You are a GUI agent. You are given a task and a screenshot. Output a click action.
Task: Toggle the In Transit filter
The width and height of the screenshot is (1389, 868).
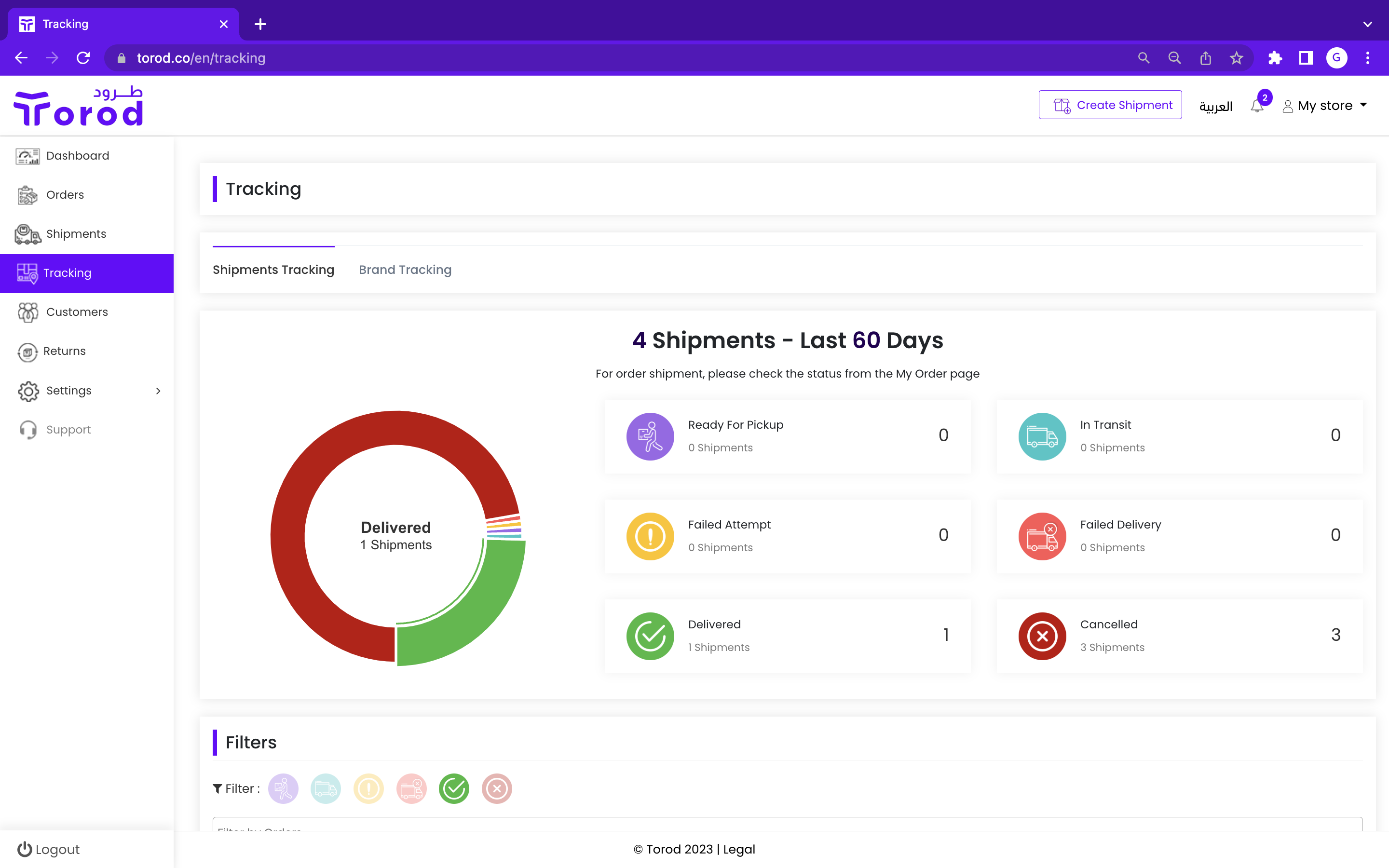click(x=326, y=789)
